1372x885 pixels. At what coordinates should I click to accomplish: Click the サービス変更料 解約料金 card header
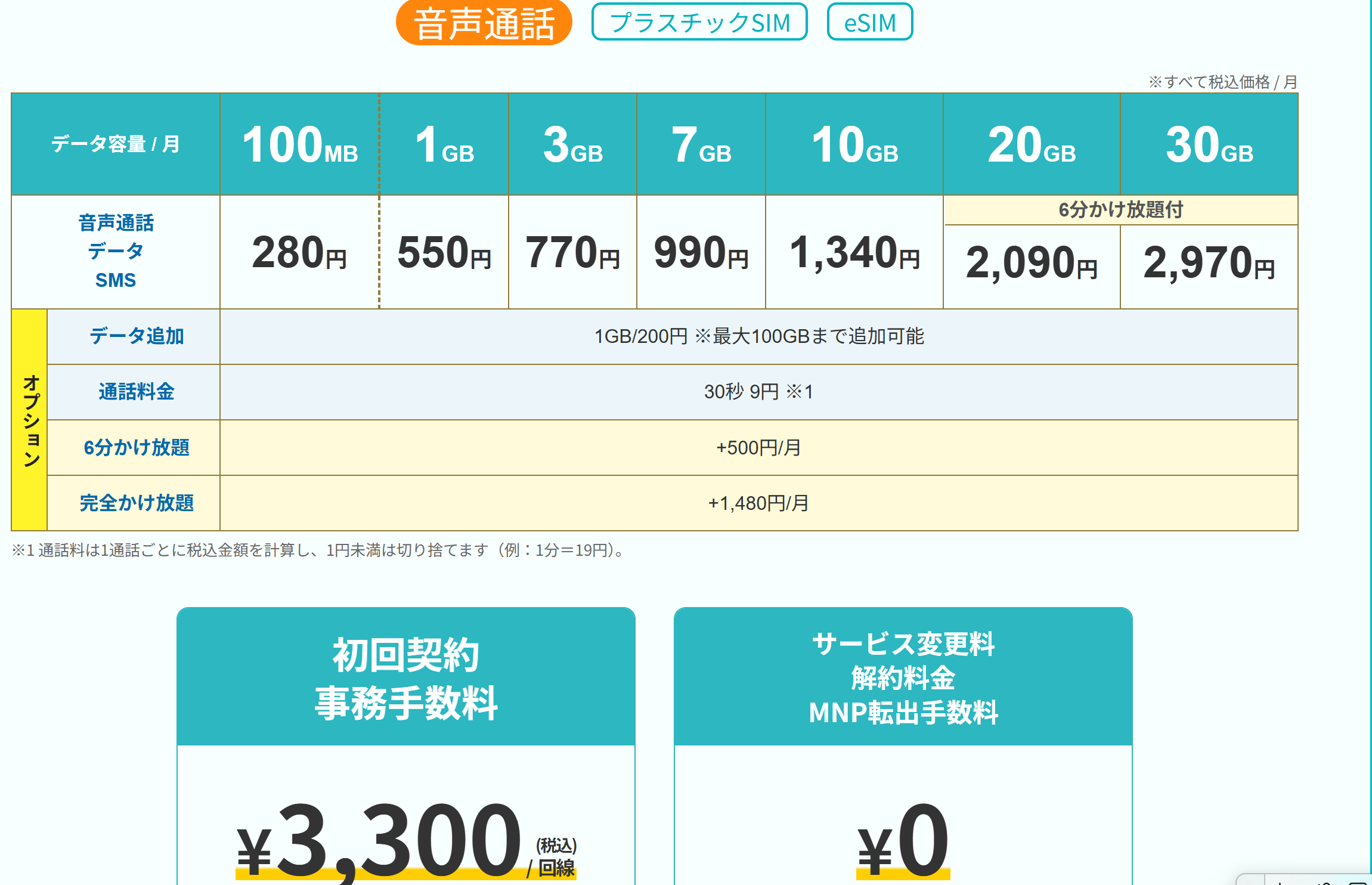point(903,678)
